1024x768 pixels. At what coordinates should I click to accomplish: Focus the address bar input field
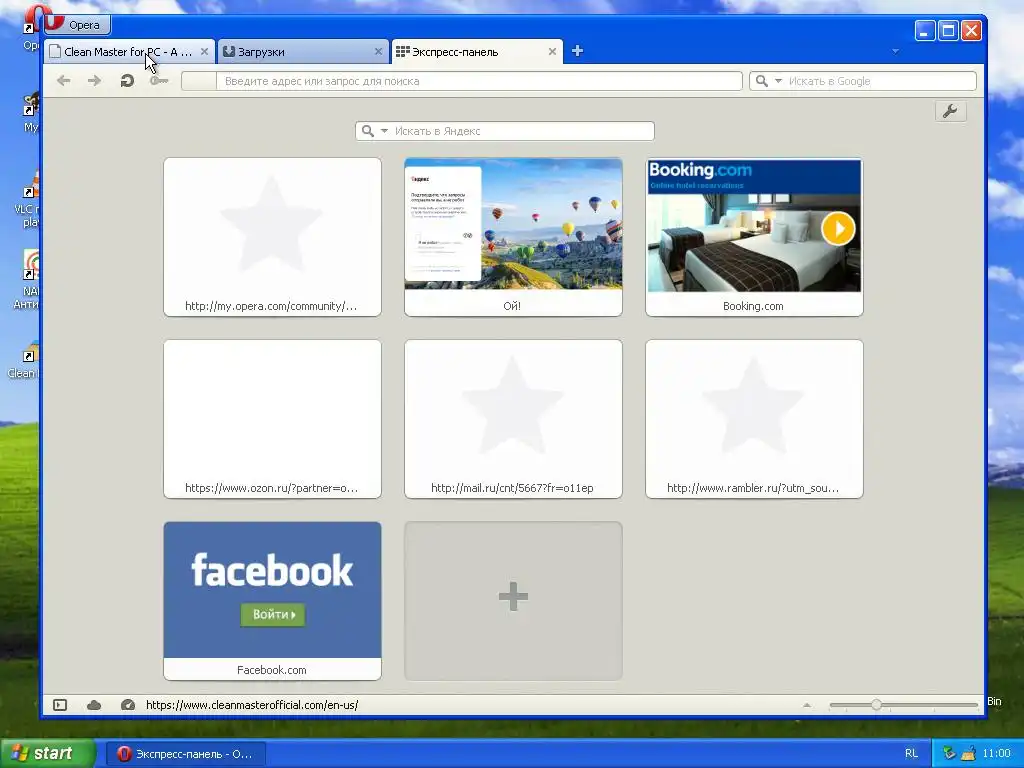click(479, 81)
